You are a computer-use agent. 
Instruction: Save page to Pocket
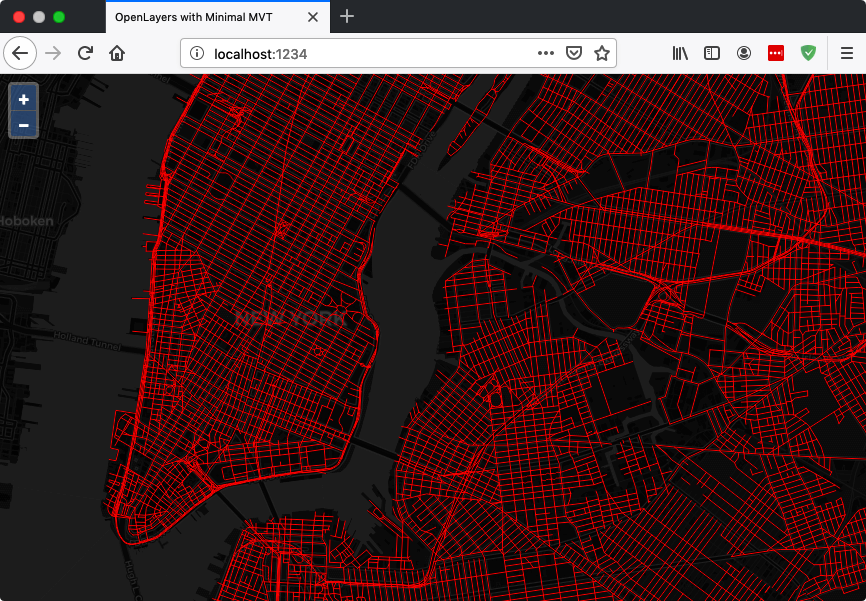574,53
